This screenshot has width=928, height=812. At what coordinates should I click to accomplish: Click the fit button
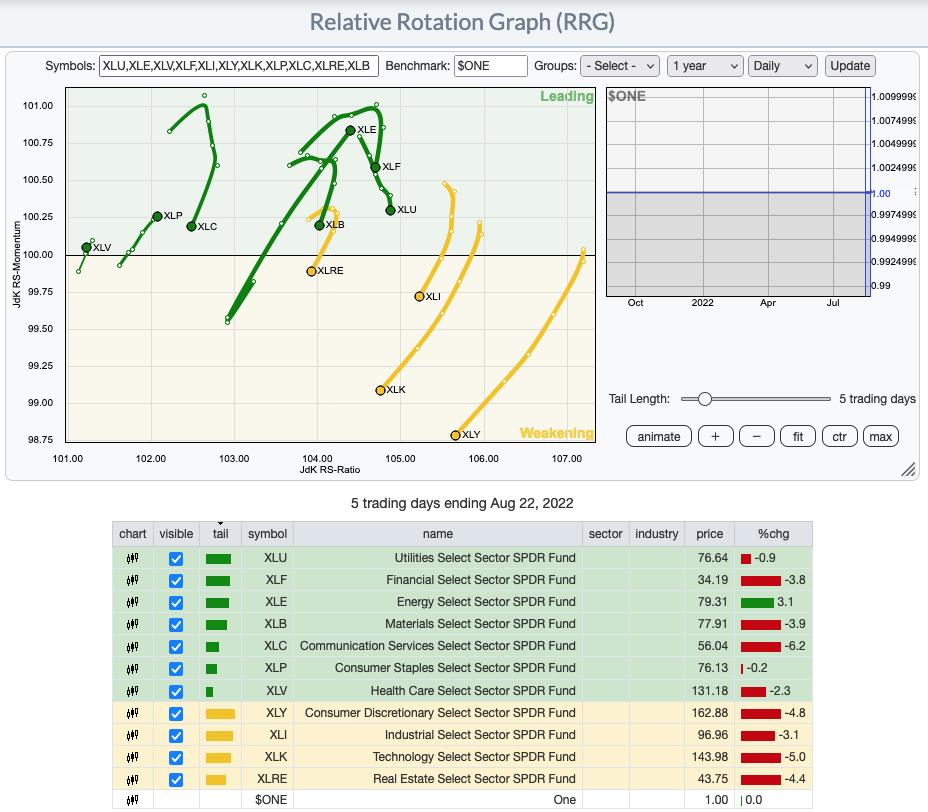[x=798, y=437]
